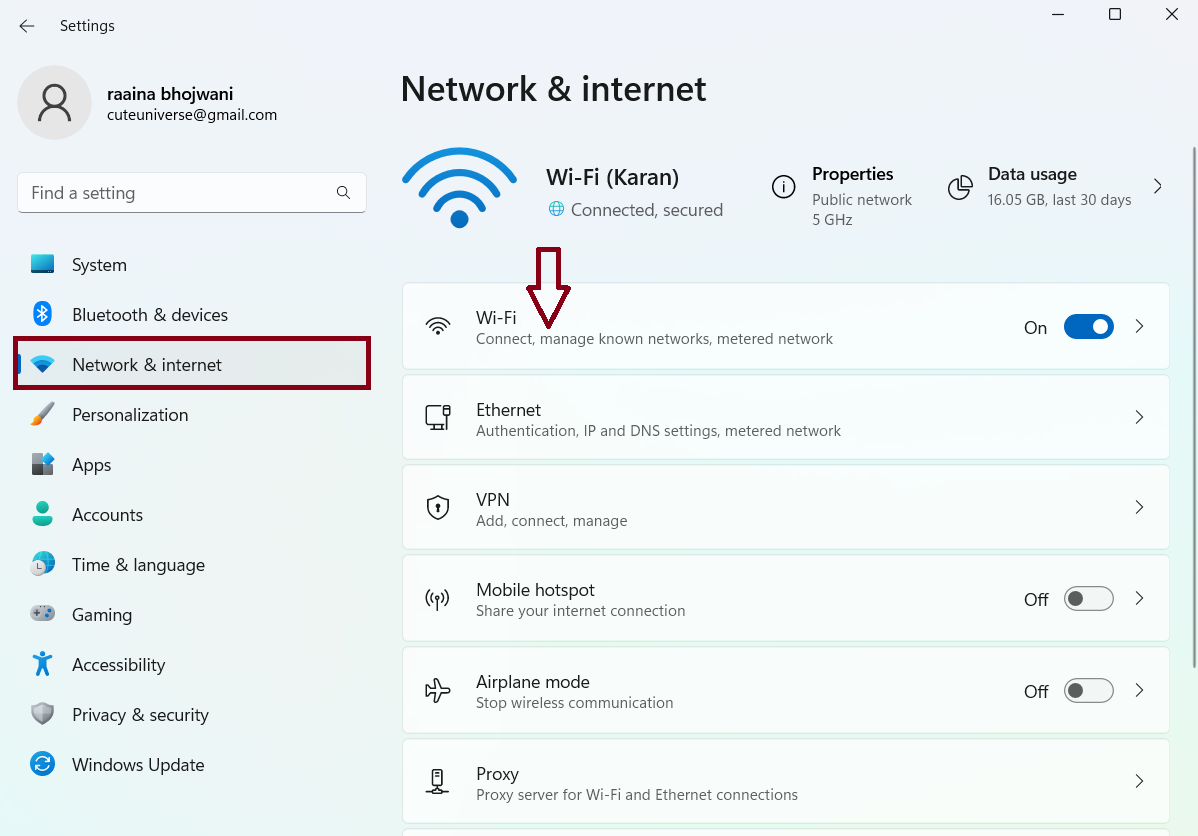Click the back arrow in Settings
The width and height of the screenshot is (1198, 836).
click(27, 26)
